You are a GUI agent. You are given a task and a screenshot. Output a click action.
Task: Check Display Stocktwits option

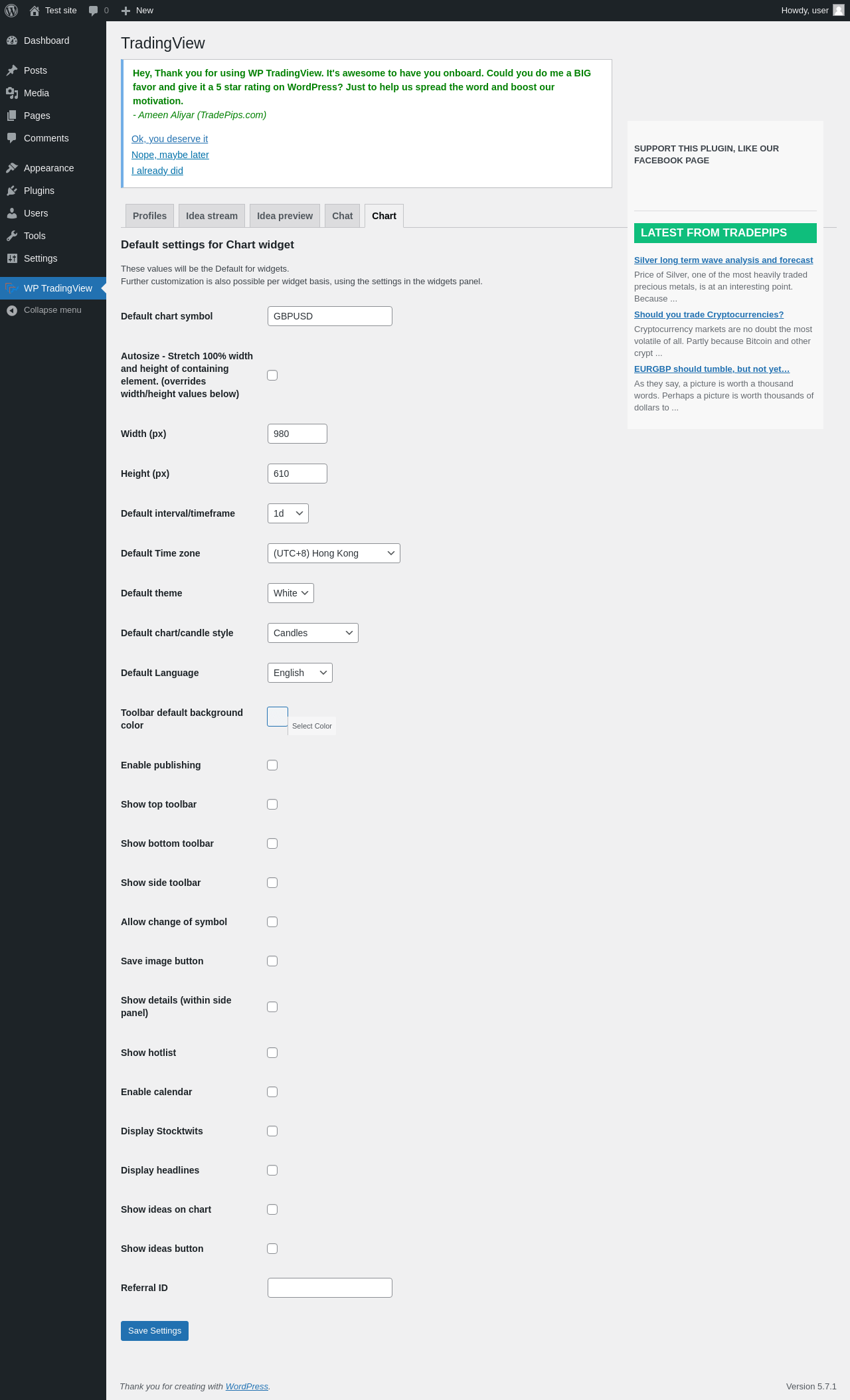click(x=272, y=1131)
